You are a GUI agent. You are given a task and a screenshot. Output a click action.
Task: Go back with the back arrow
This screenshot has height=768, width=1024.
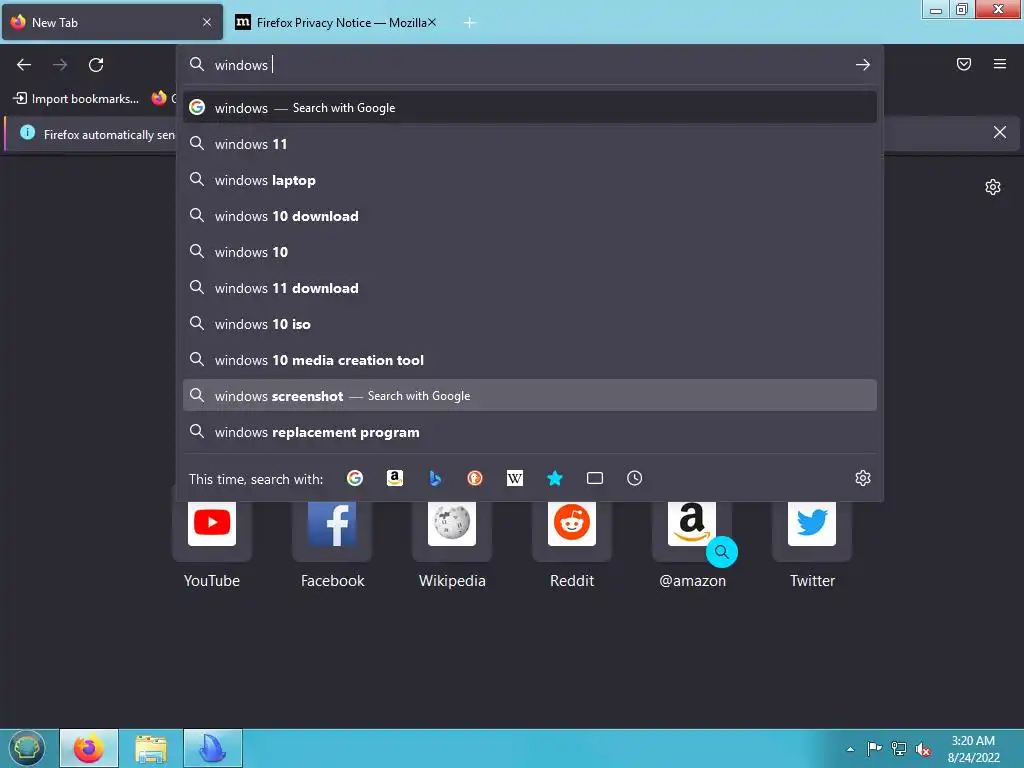point(24,65)
